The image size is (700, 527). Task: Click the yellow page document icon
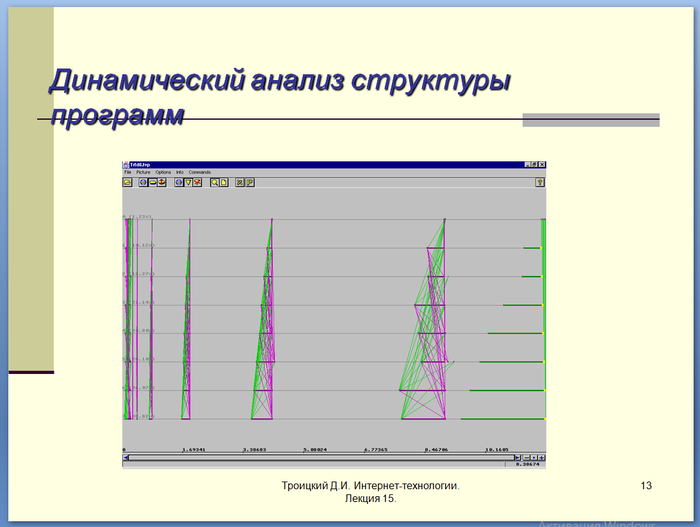(x=224, y=182)
